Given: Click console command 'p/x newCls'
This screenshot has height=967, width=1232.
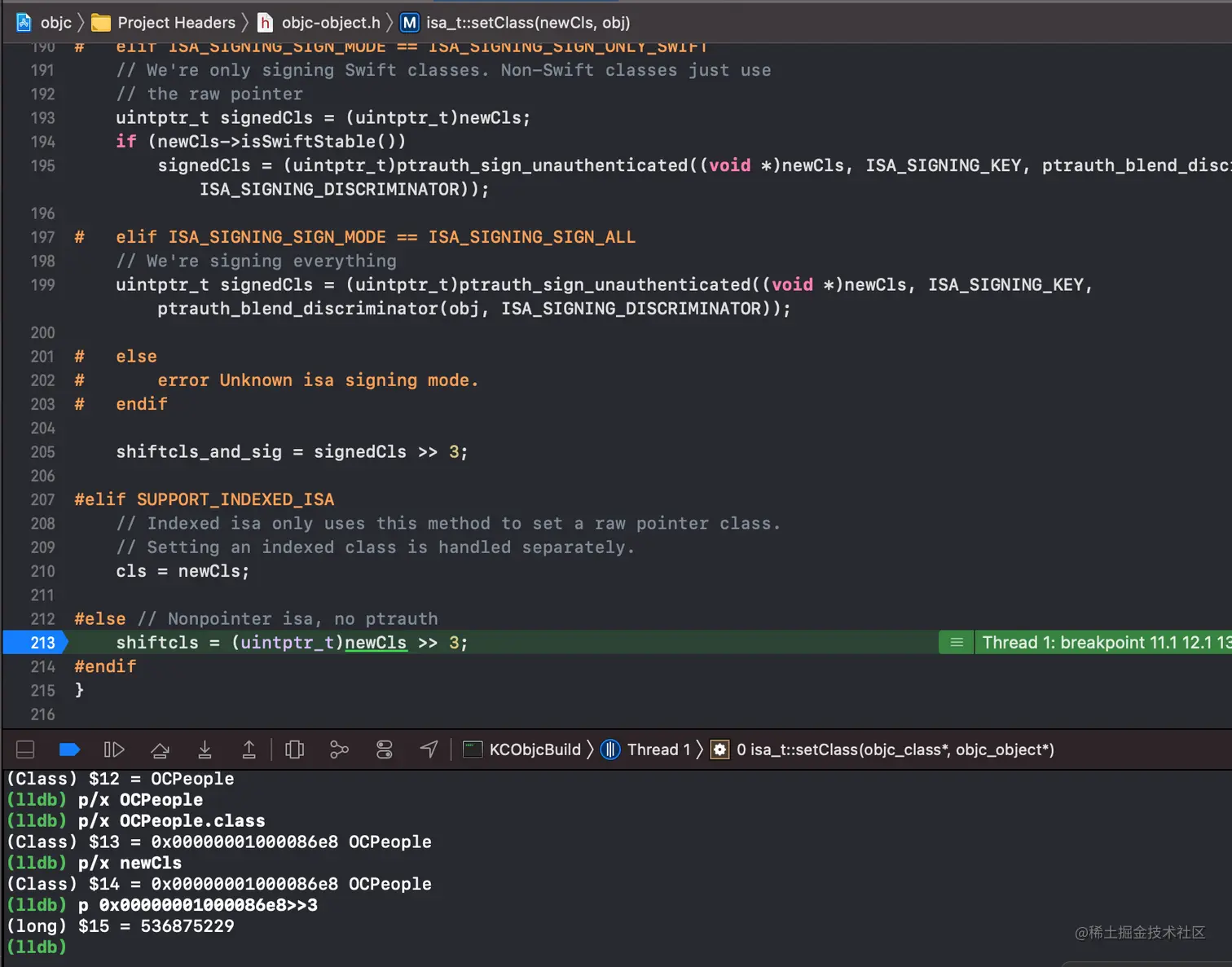Looking at the screenshot, I should tap(130, 863).
